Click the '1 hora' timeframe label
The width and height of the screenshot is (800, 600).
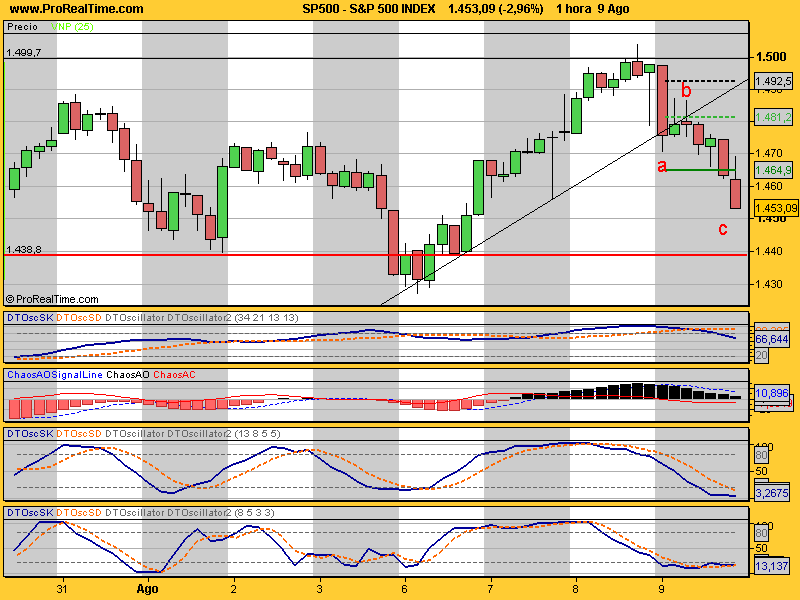point(573,9)
